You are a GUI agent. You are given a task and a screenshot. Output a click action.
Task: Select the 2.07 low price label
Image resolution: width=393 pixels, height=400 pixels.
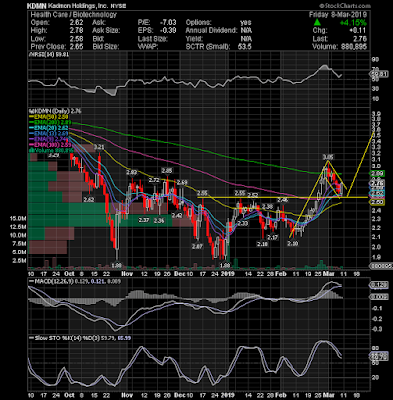197,247
